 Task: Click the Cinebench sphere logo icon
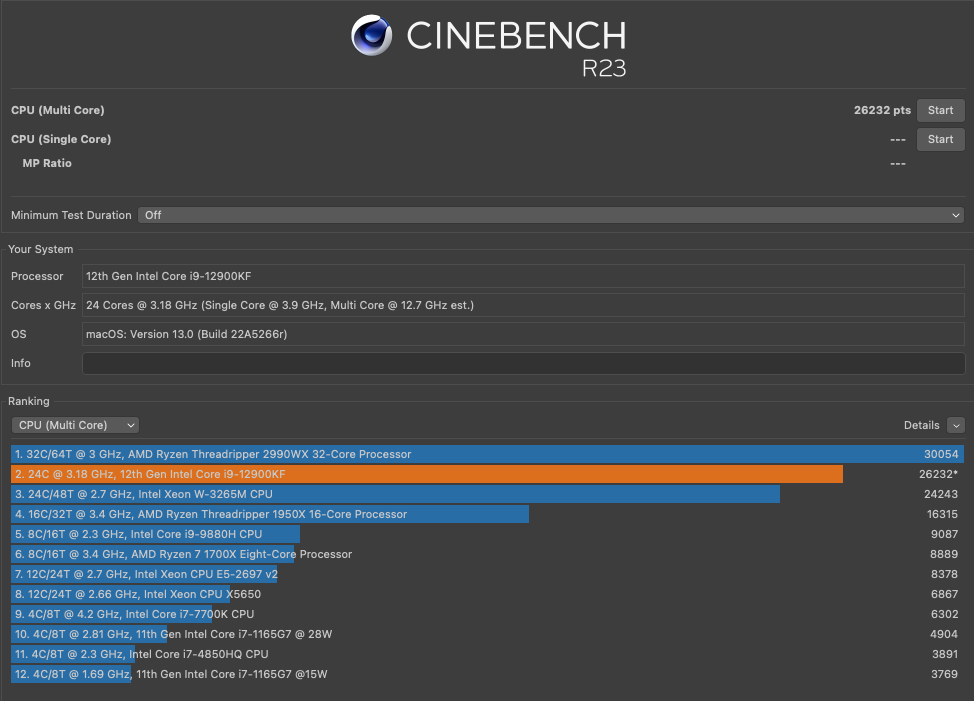pyautogui.click(x=371, y=35)
